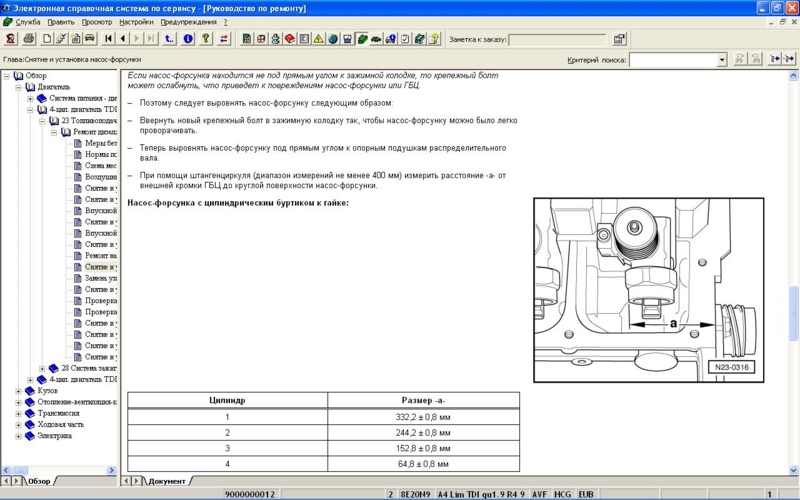Click the red-blue swap arrows icon
Viewport: 800px width, 500px height.
point(224,39)
